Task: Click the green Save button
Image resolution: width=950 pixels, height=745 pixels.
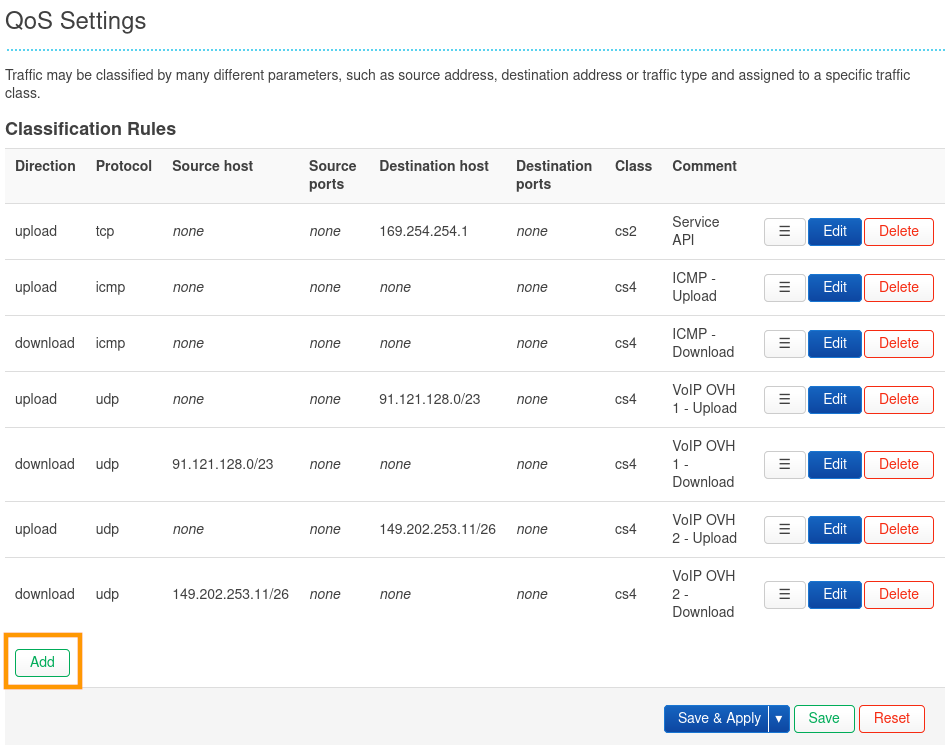Action: coord(824,718)
